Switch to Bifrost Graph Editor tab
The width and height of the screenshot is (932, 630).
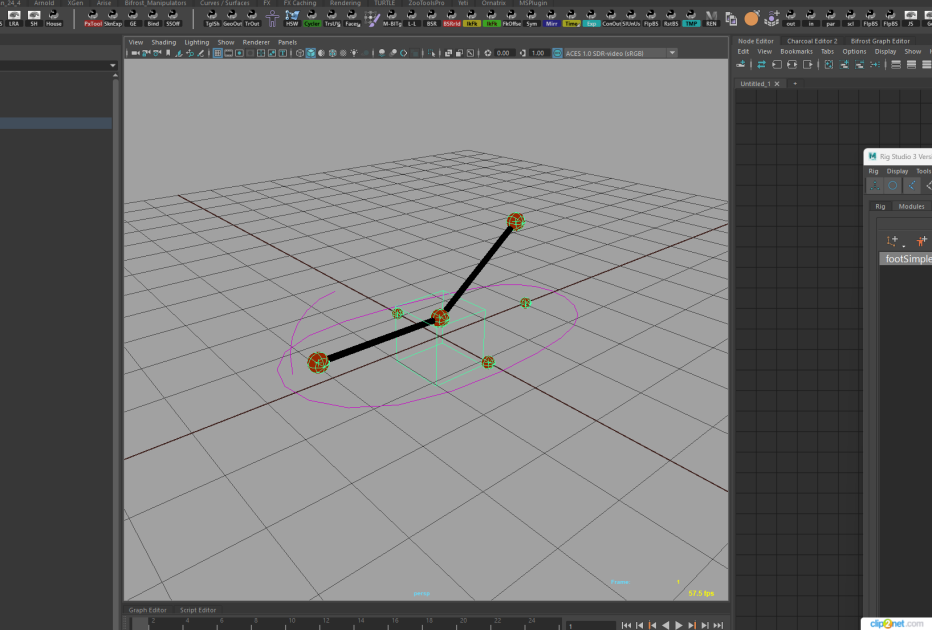coord(880,41)
